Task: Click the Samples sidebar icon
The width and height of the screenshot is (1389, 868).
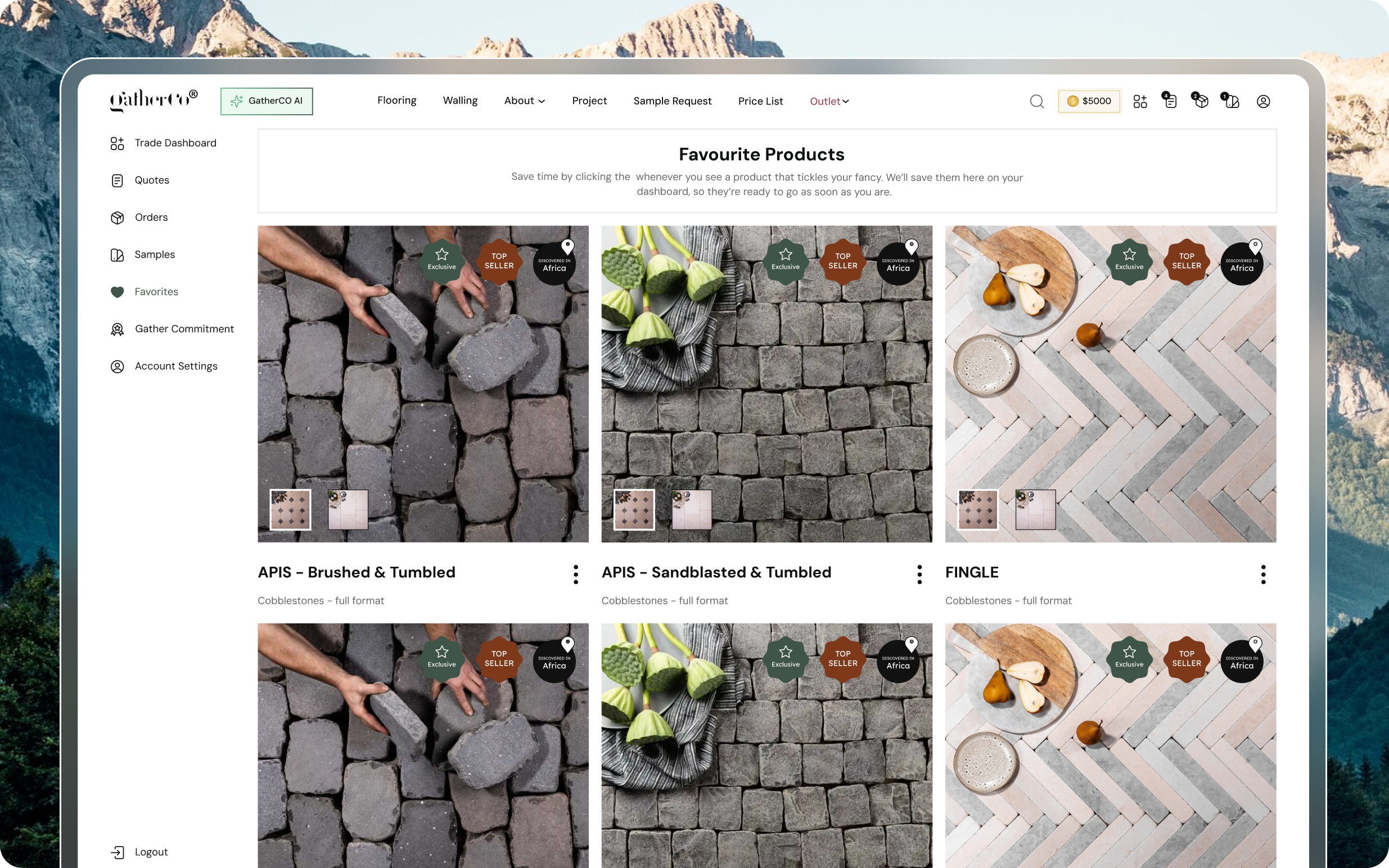Action: (117, 255)
